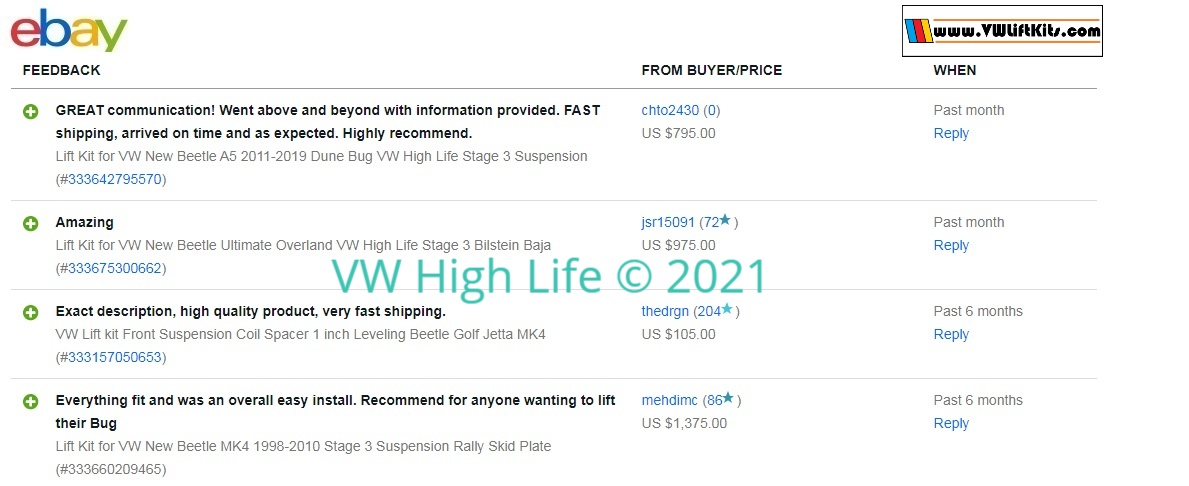Click green plus icon beside Everything fit feedback
The image size is (1189, 486).
30,401
